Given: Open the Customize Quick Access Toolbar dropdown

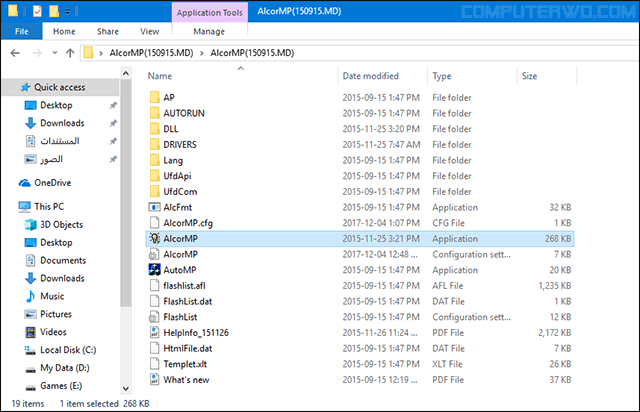Looking at the screenshot, I should pyautogui.click(x=68, y=11).
